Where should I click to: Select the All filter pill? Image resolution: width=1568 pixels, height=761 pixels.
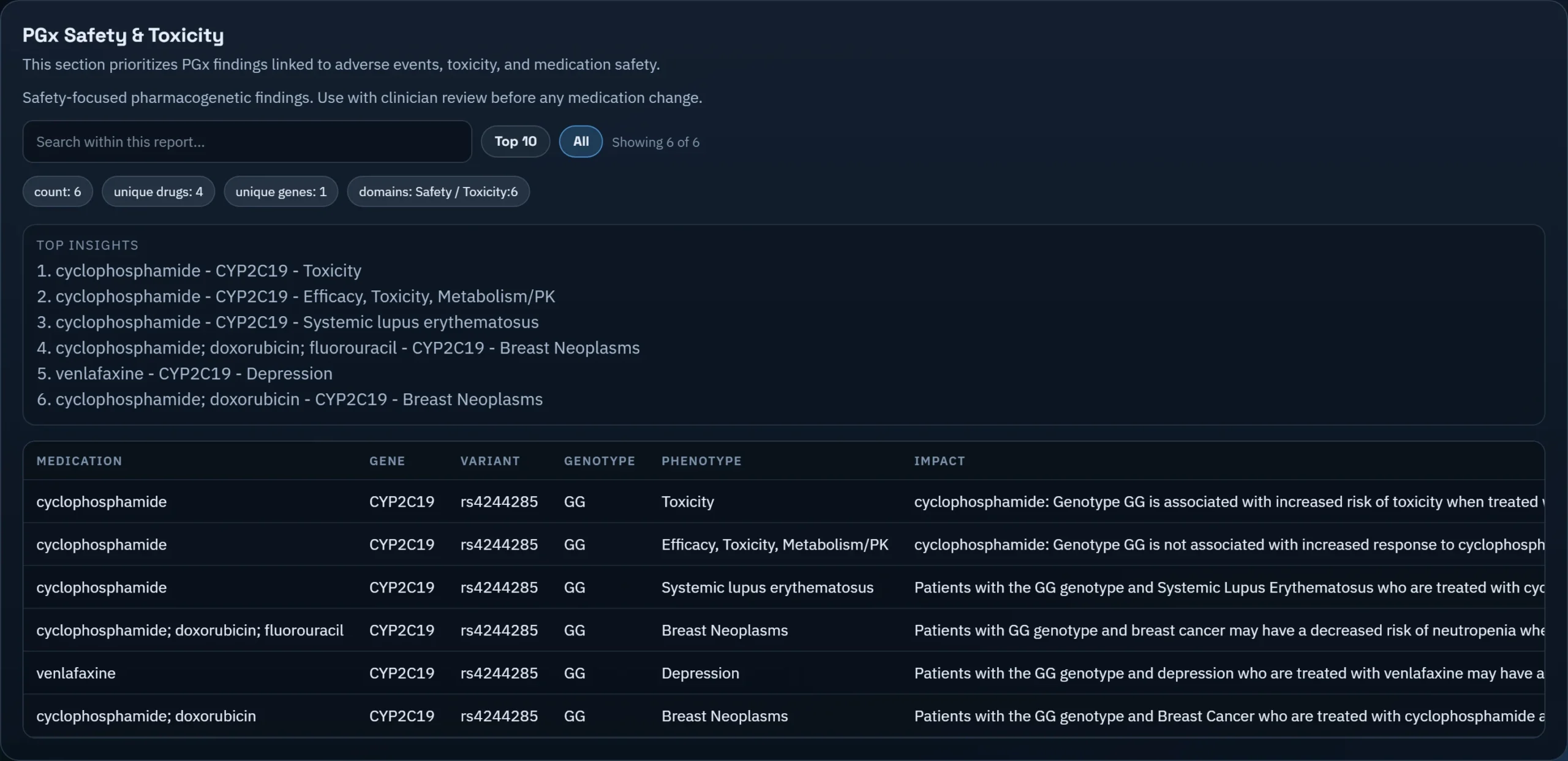(580, 142)
